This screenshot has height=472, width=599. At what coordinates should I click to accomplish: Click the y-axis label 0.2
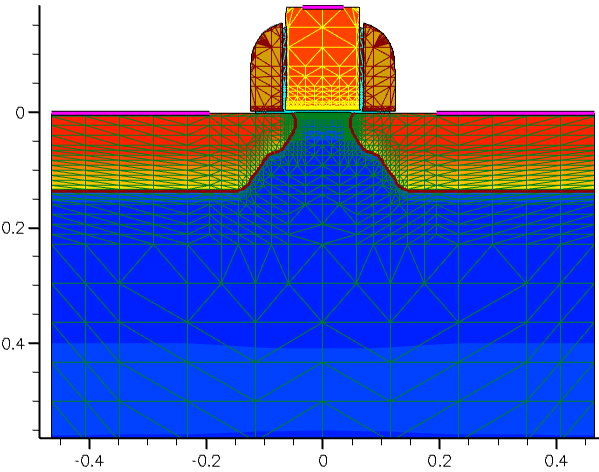click(15, 228)
